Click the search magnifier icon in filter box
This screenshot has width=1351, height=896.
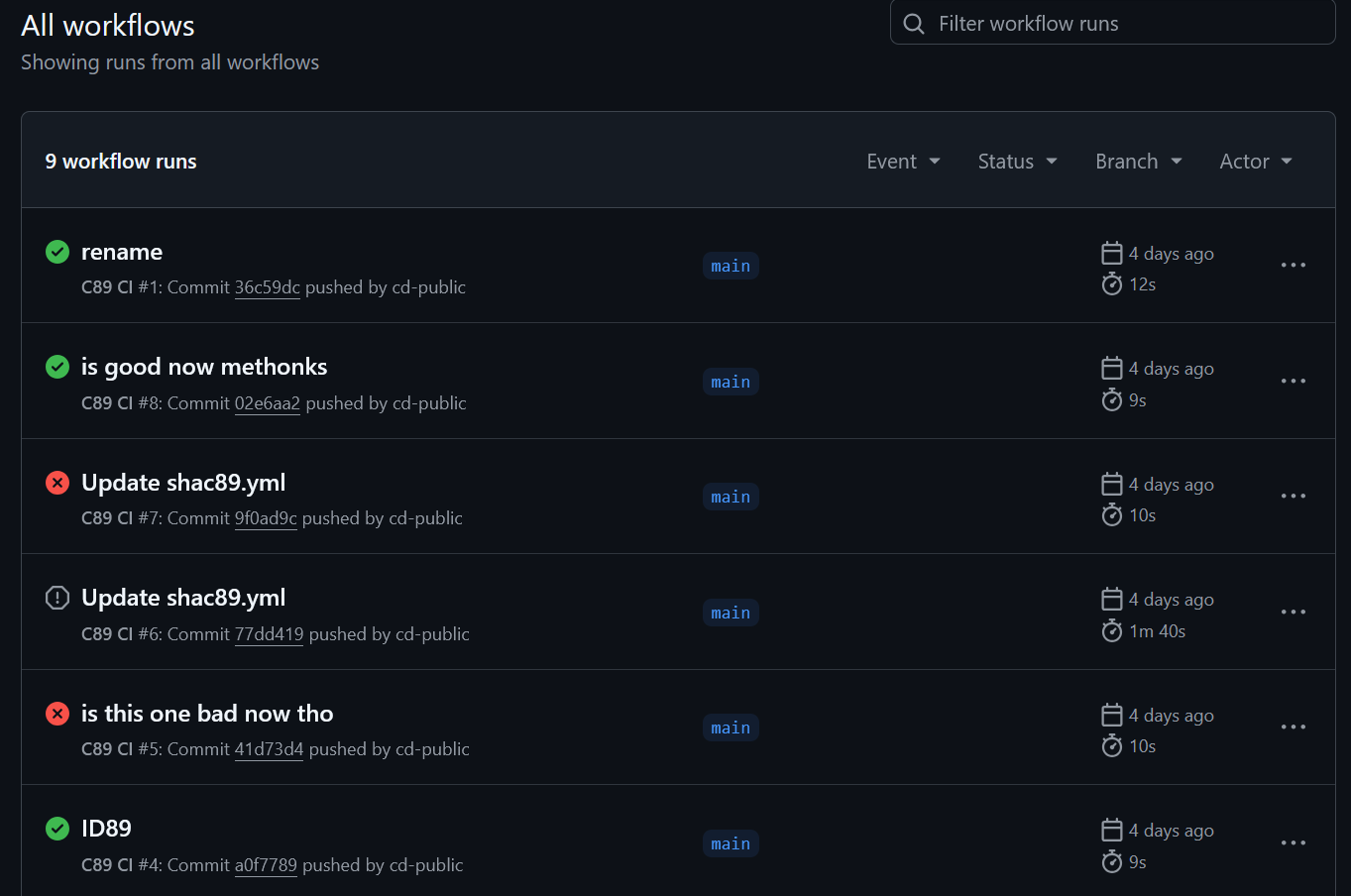(x=914, y=24)
